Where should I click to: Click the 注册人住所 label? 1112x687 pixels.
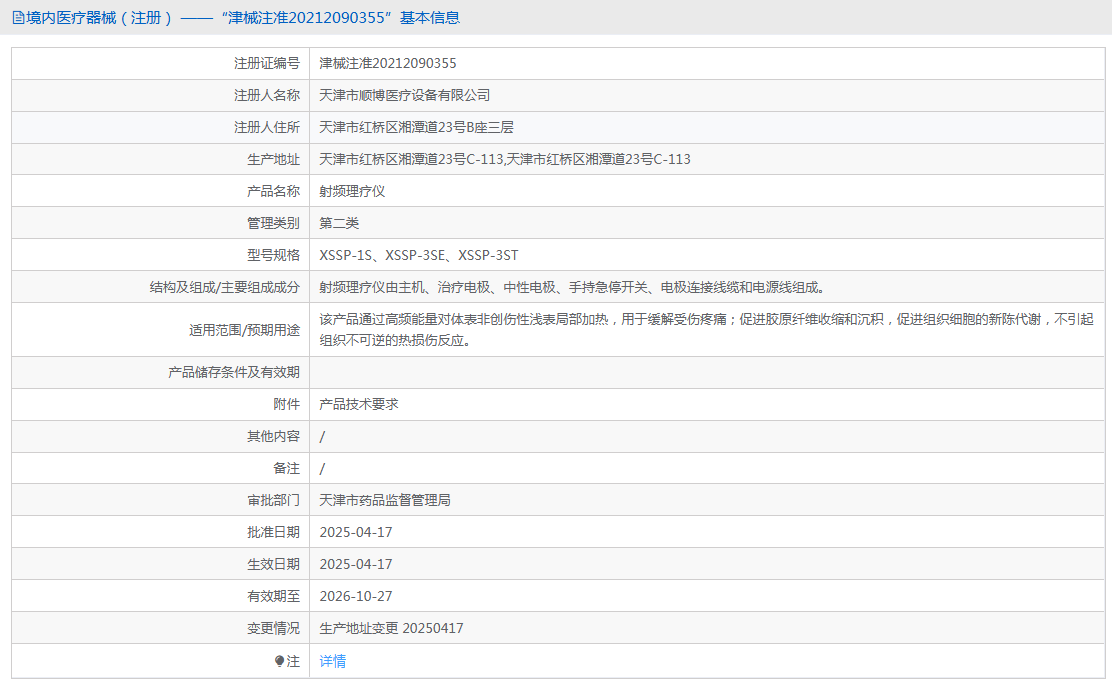tap(267, 127)
